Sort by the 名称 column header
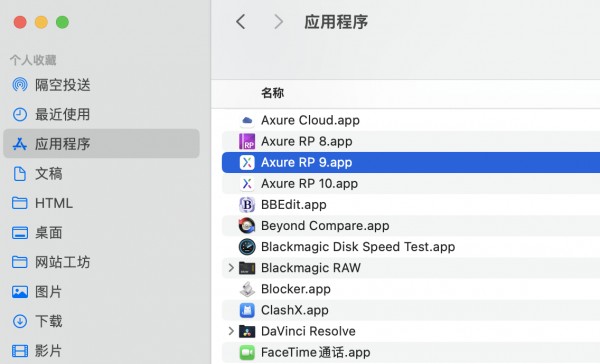Image resolution: width=600 pixels, height=364 pixels. [272, 93]
